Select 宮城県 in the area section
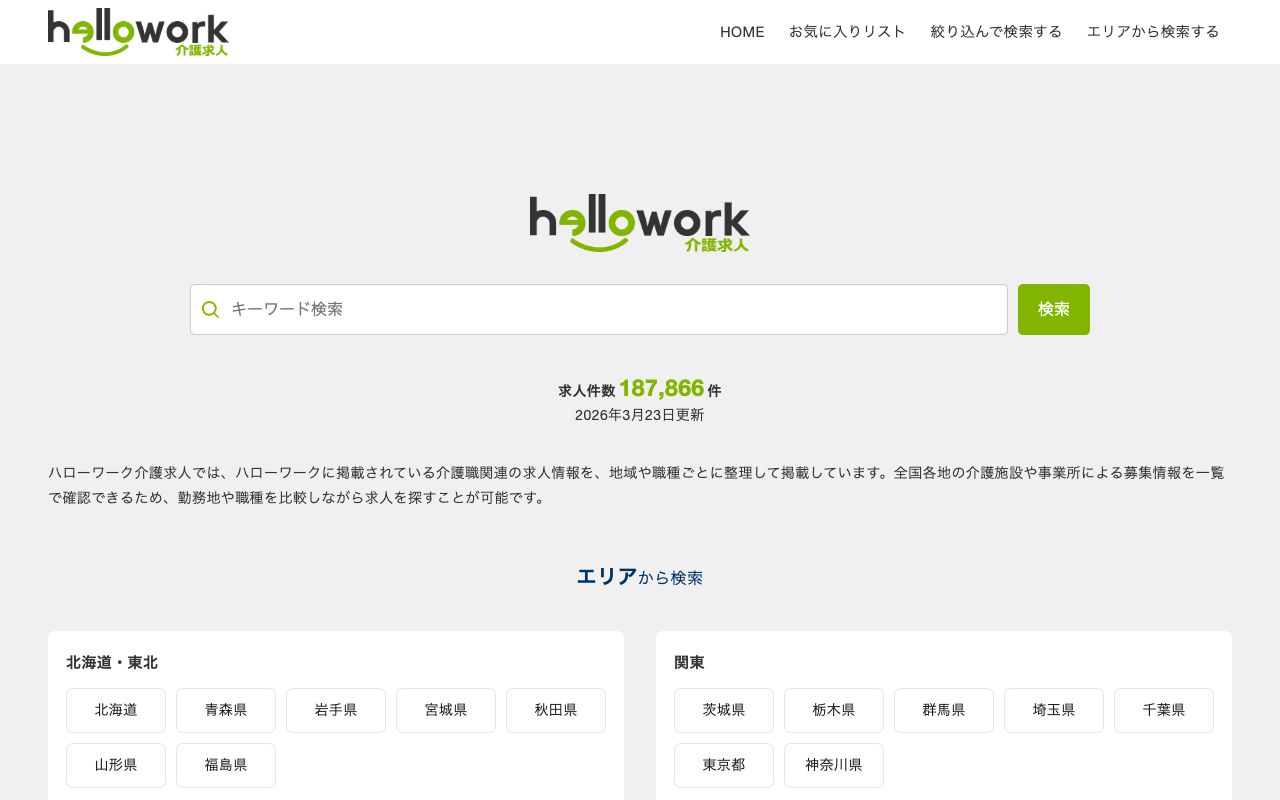The height and width of the screenshot is (800, 1280). click(x=446, y=710)
